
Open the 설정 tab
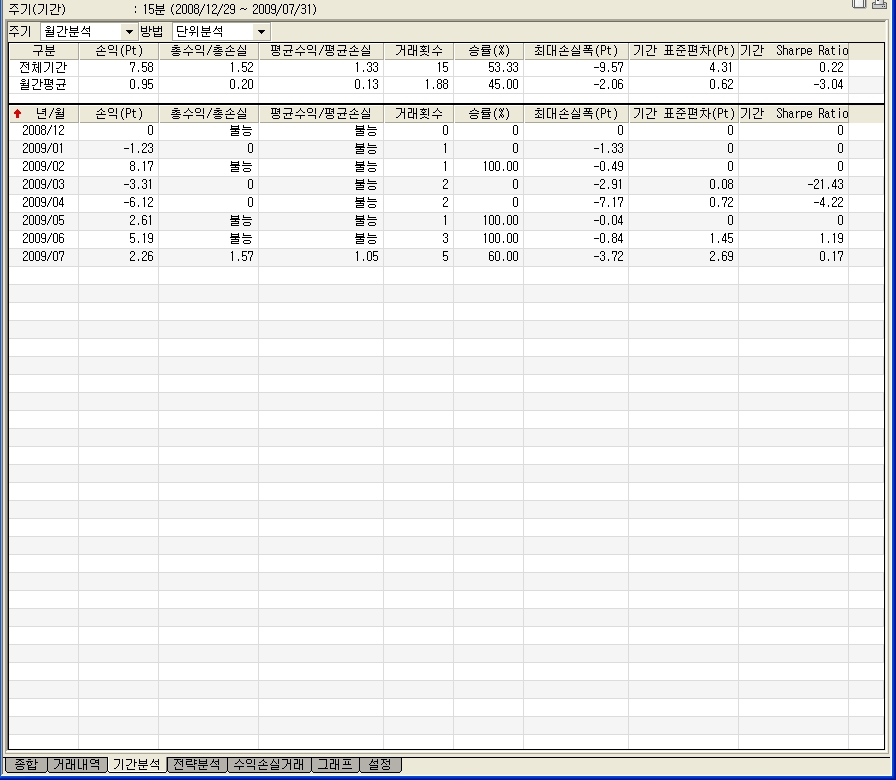point(380,765)
